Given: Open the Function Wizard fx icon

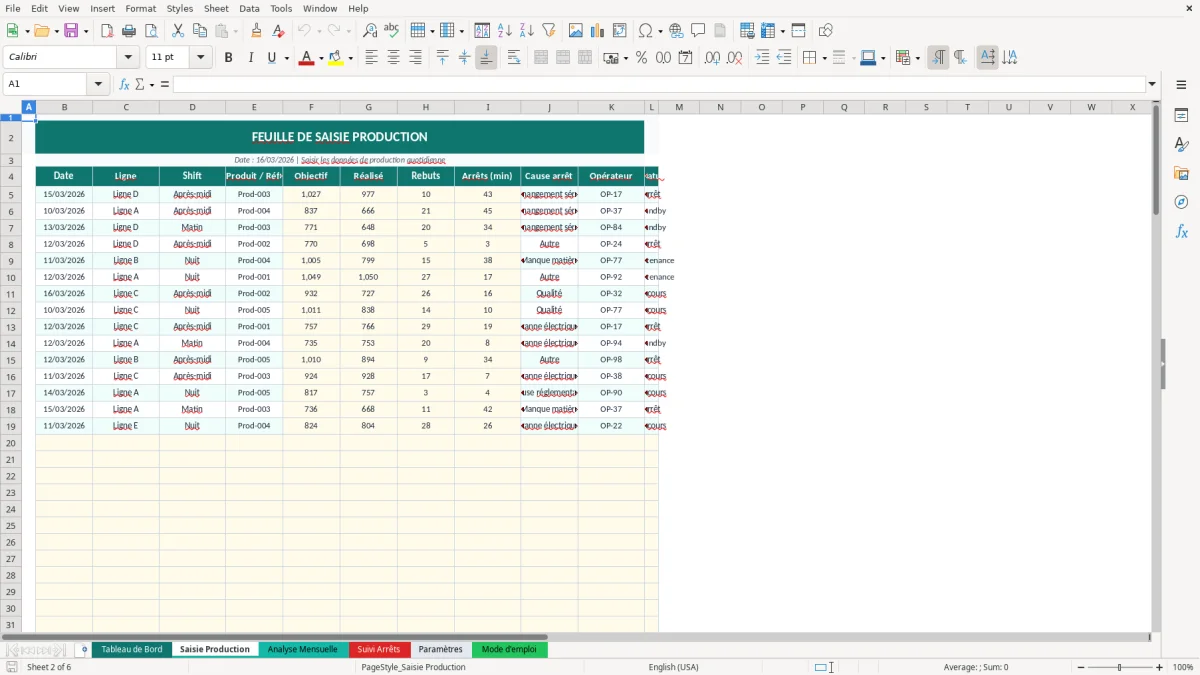Looking at the screenshot, I should coord(124,84).
